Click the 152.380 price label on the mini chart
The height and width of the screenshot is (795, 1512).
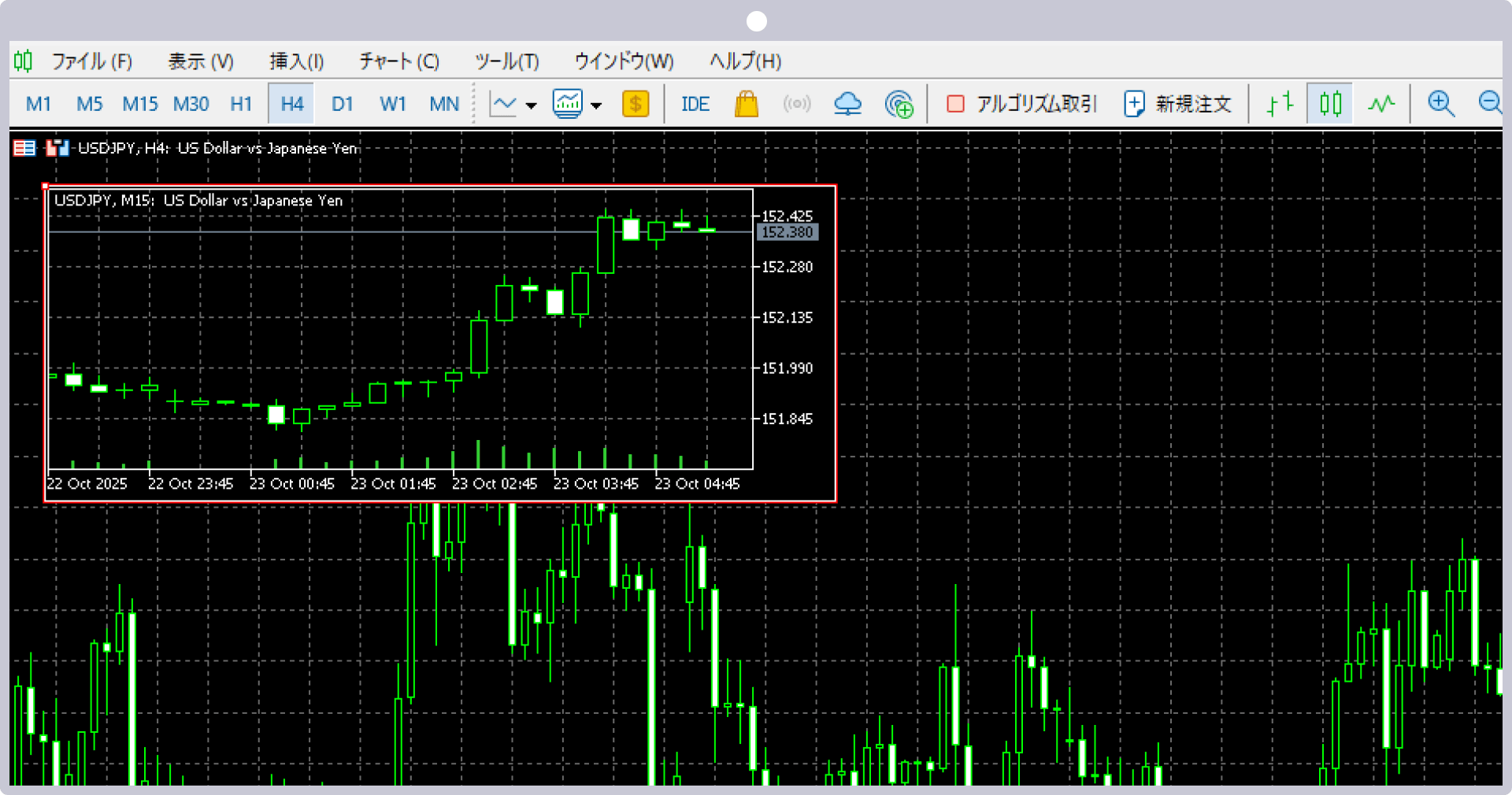click(787, 232)
